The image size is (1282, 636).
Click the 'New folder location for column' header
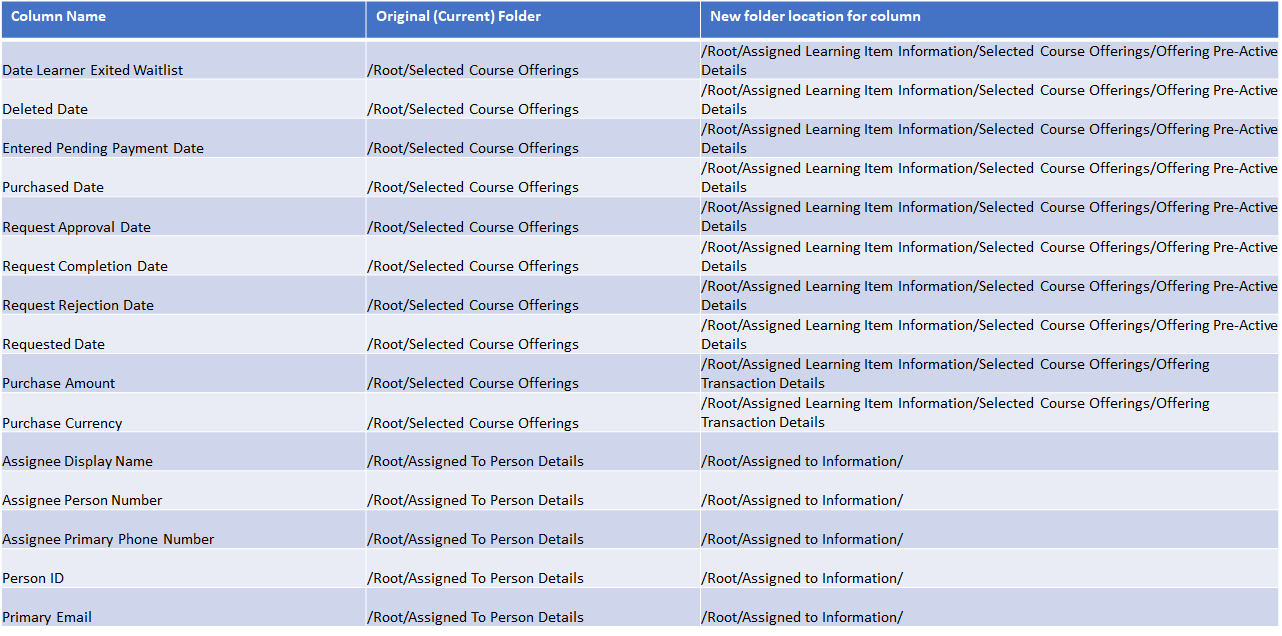point(990,20)
